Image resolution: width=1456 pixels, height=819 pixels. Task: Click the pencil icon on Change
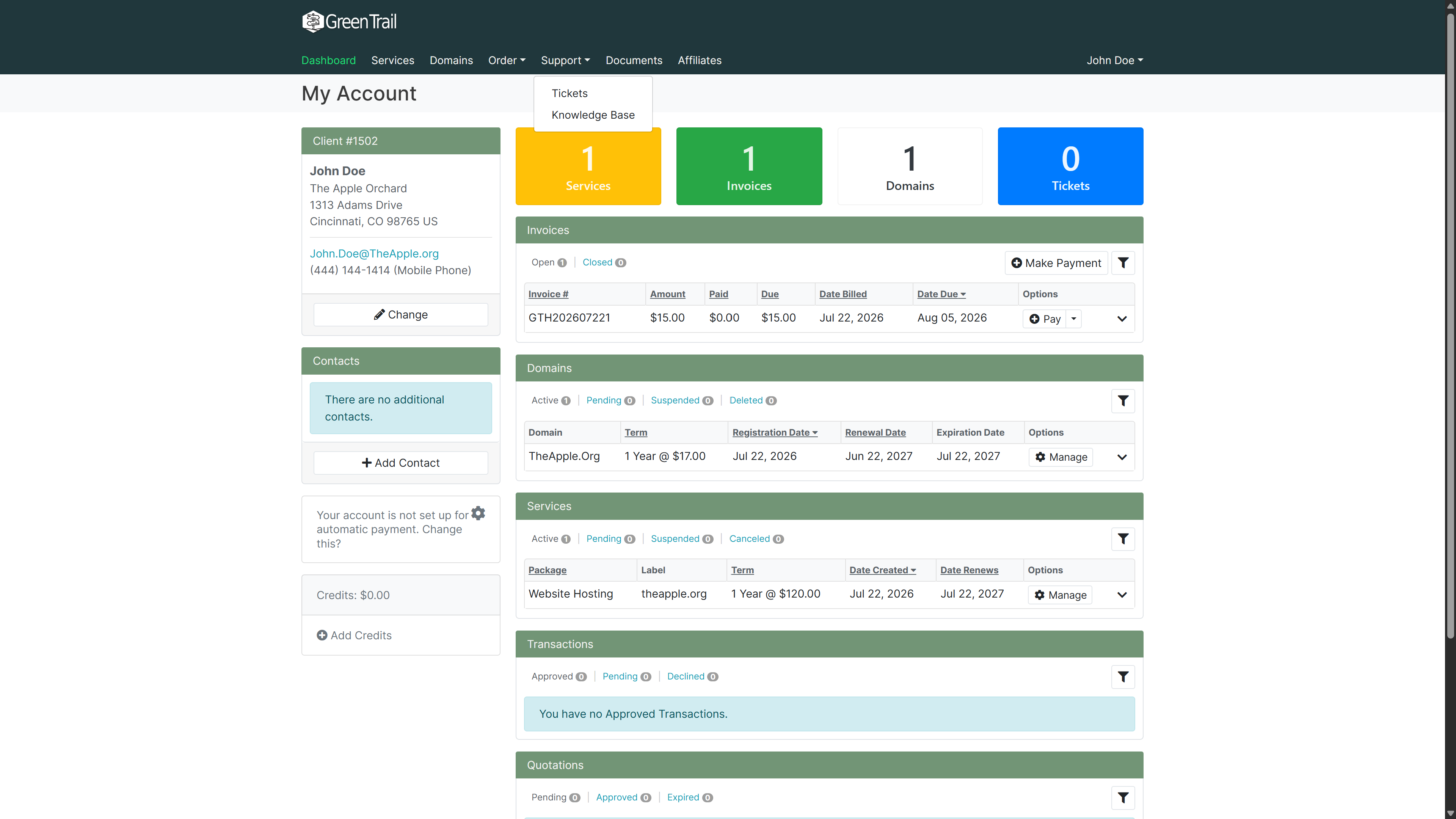click(x=379, y=315)
